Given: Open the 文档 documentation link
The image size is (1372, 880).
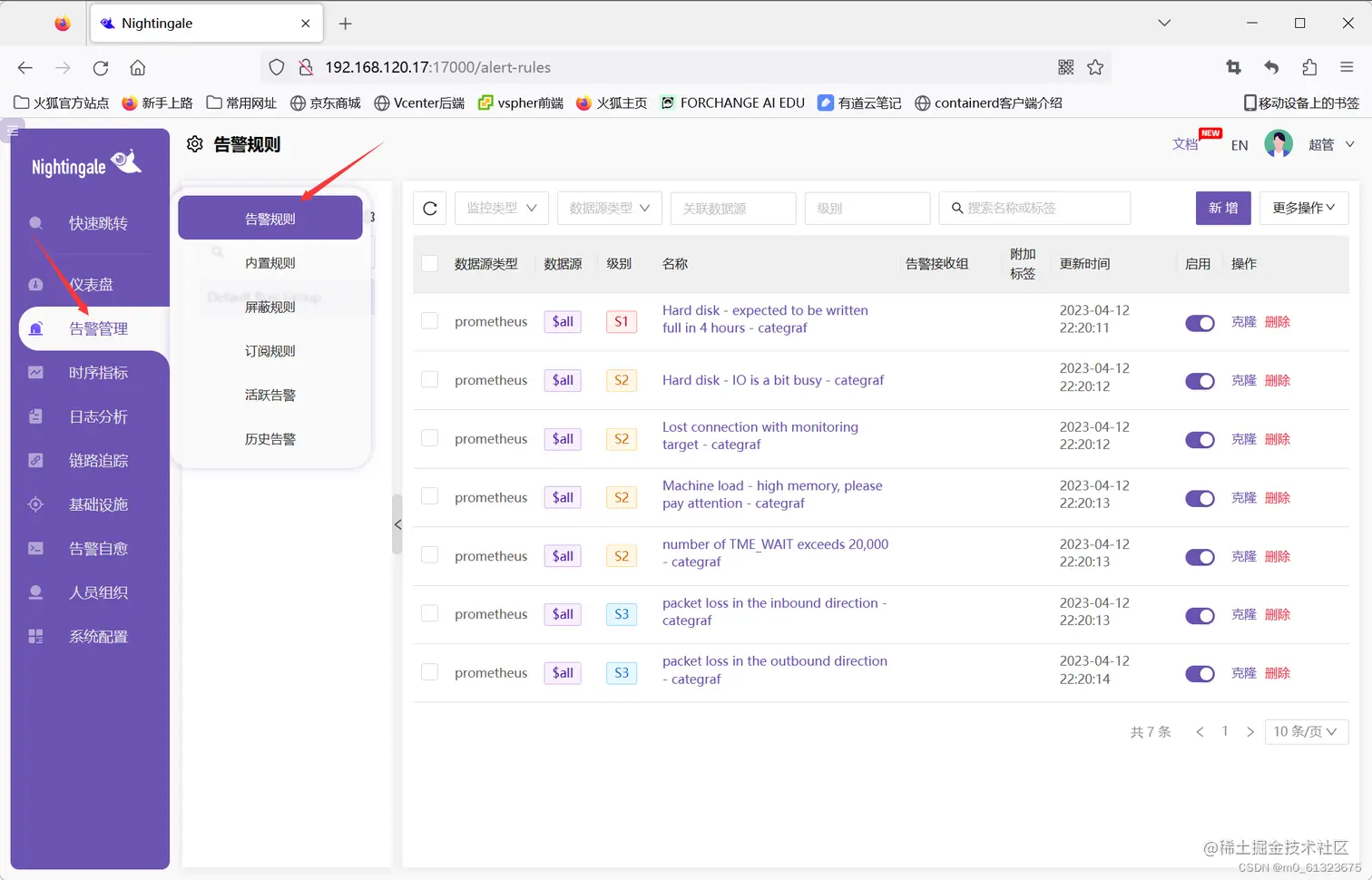Looking at the screenshot, I should click(x=1185, y=144).
